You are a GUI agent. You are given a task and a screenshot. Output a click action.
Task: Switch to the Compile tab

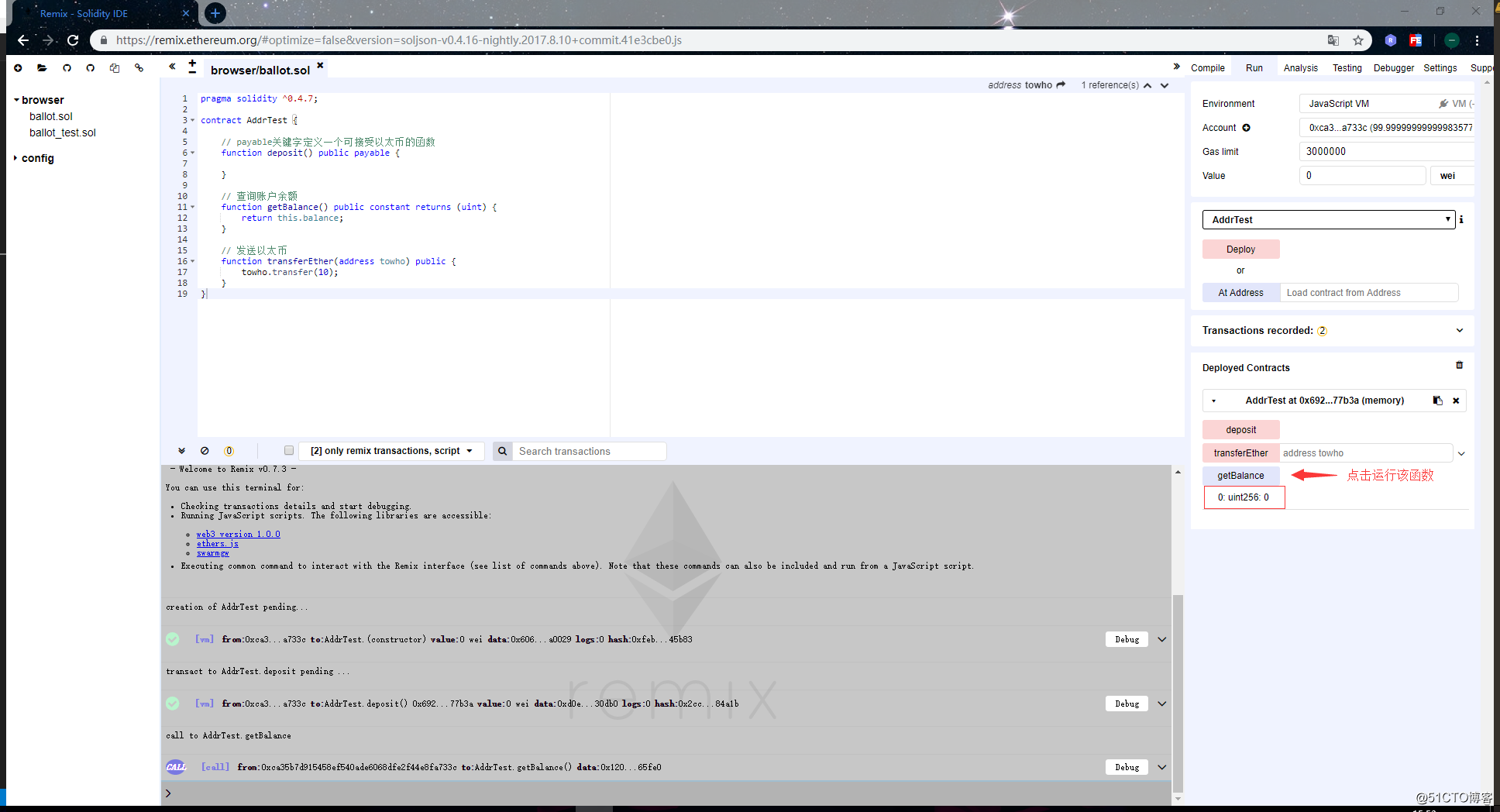(1208, 68)
